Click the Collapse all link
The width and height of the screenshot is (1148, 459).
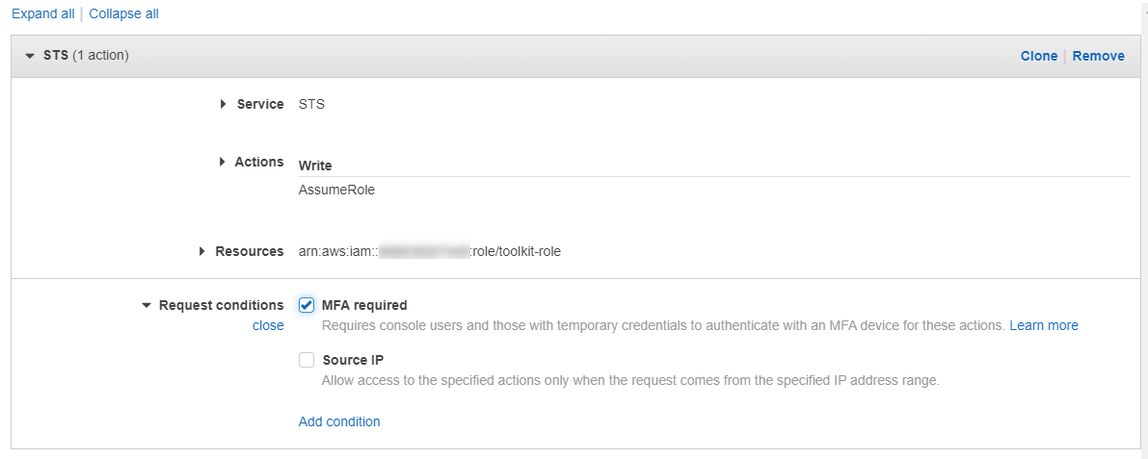(124, 13)
